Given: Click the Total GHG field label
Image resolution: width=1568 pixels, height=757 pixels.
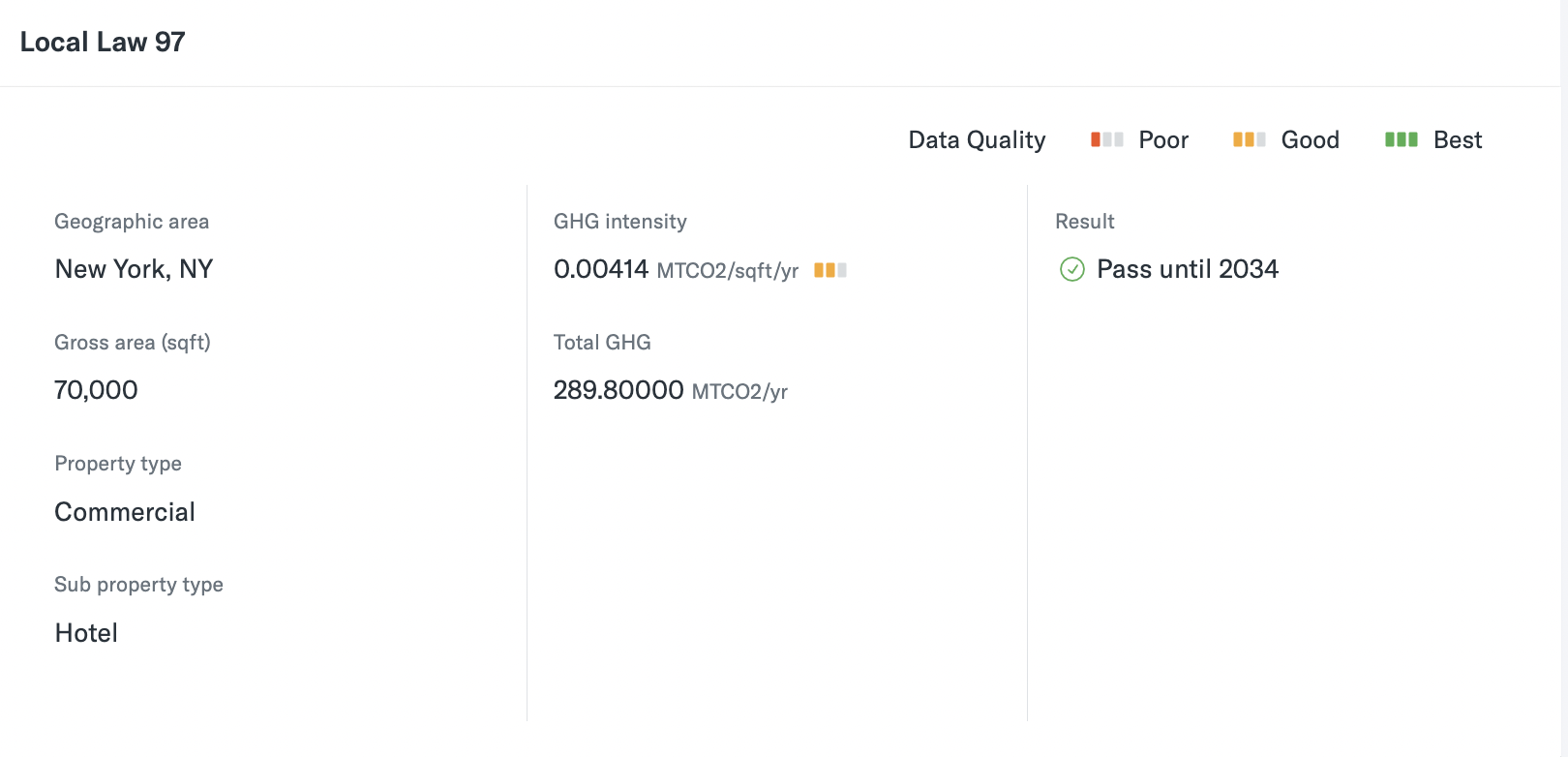Looking at the screenshot, I should (602, 343).
